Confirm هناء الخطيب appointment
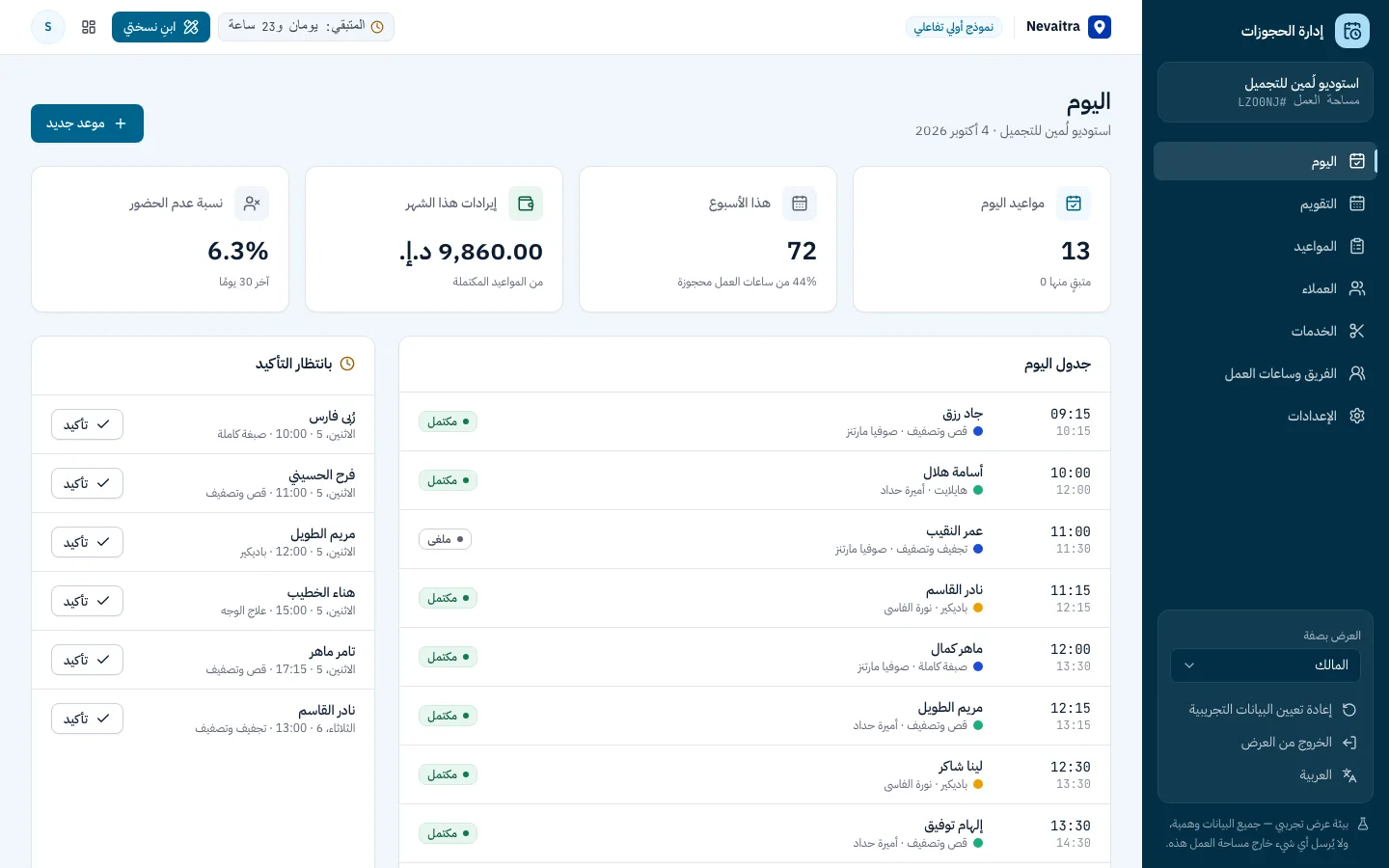Viewport: 1389px width, 868px height. [87, 601]
